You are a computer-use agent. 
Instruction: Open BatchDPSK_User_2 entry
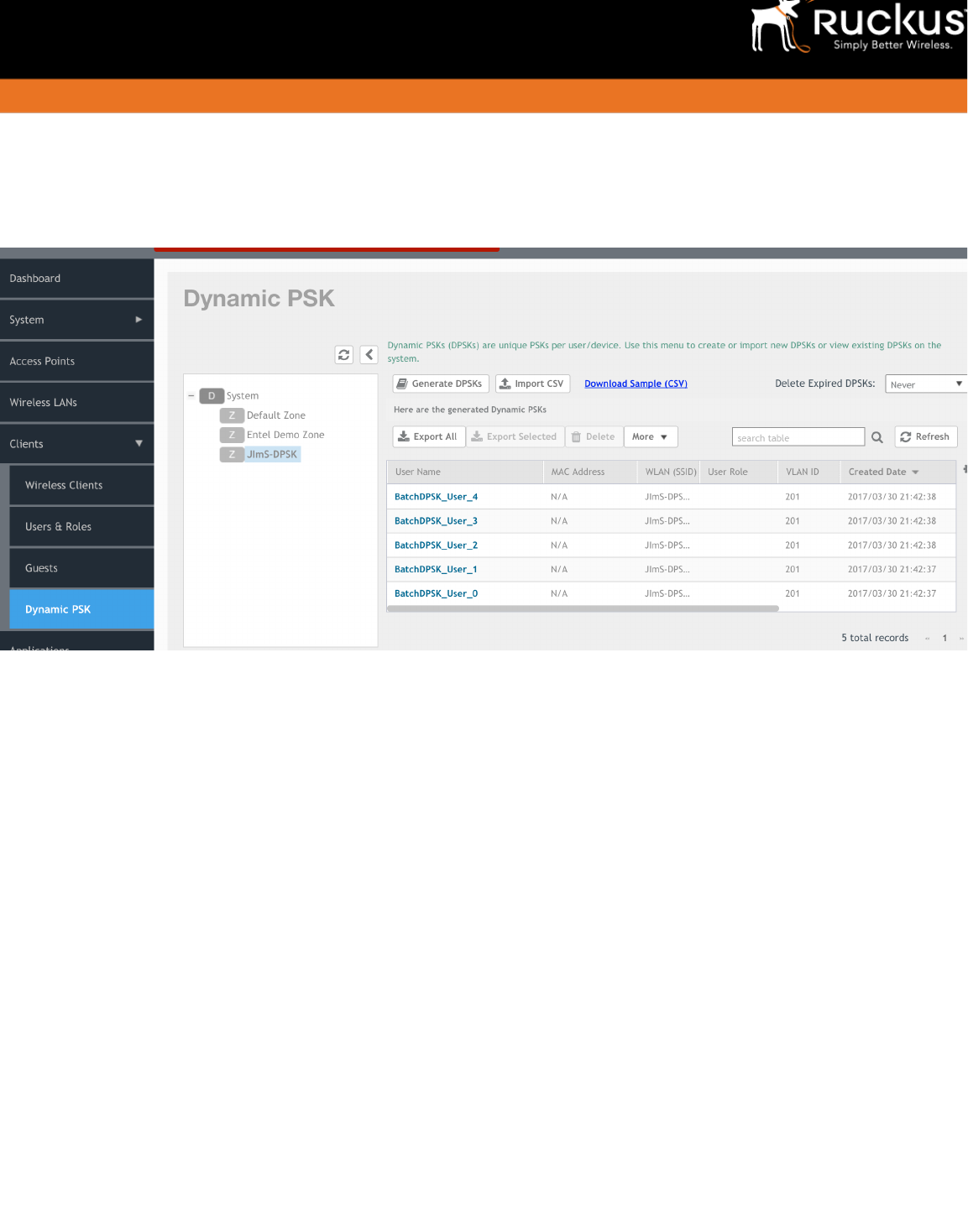(x=436, y=546)
